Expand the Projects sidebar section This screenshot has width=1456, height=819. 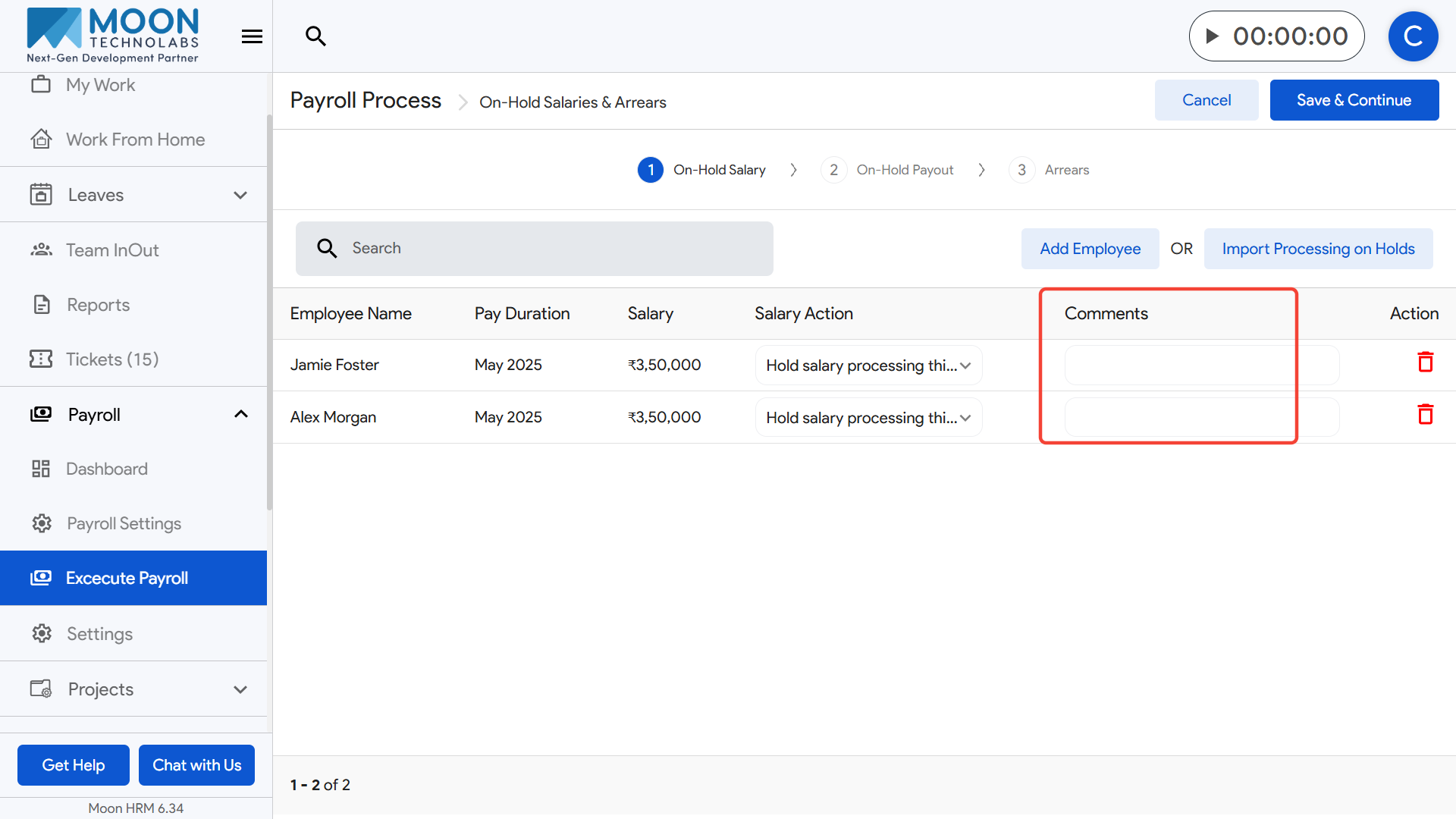click(x=240, y=689)
